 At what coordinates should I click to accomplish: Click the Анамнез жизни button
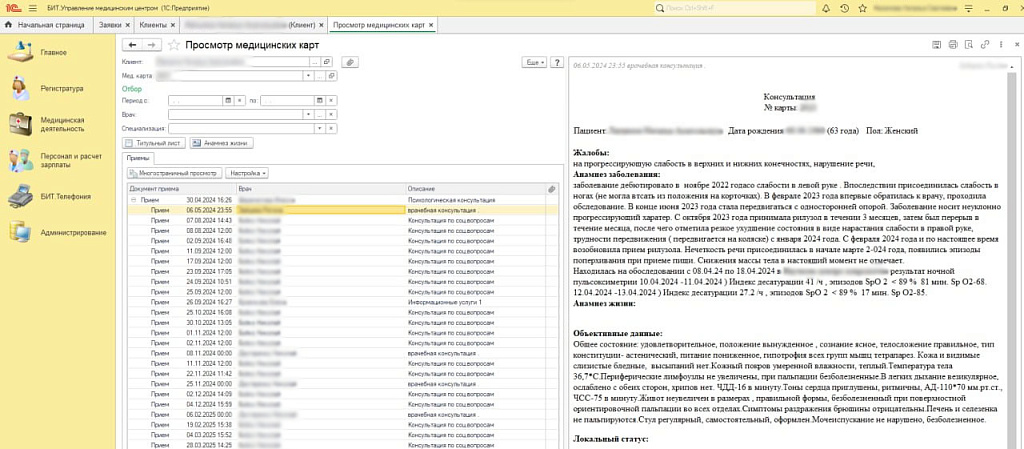[221, 143]
